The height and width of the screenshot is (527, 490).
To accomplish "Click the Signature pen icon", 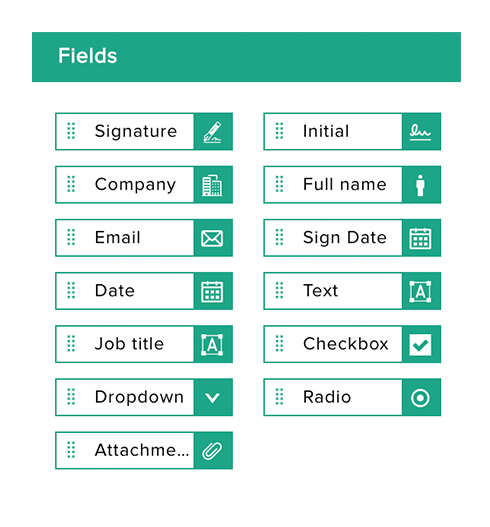I will tap(212, 132).
